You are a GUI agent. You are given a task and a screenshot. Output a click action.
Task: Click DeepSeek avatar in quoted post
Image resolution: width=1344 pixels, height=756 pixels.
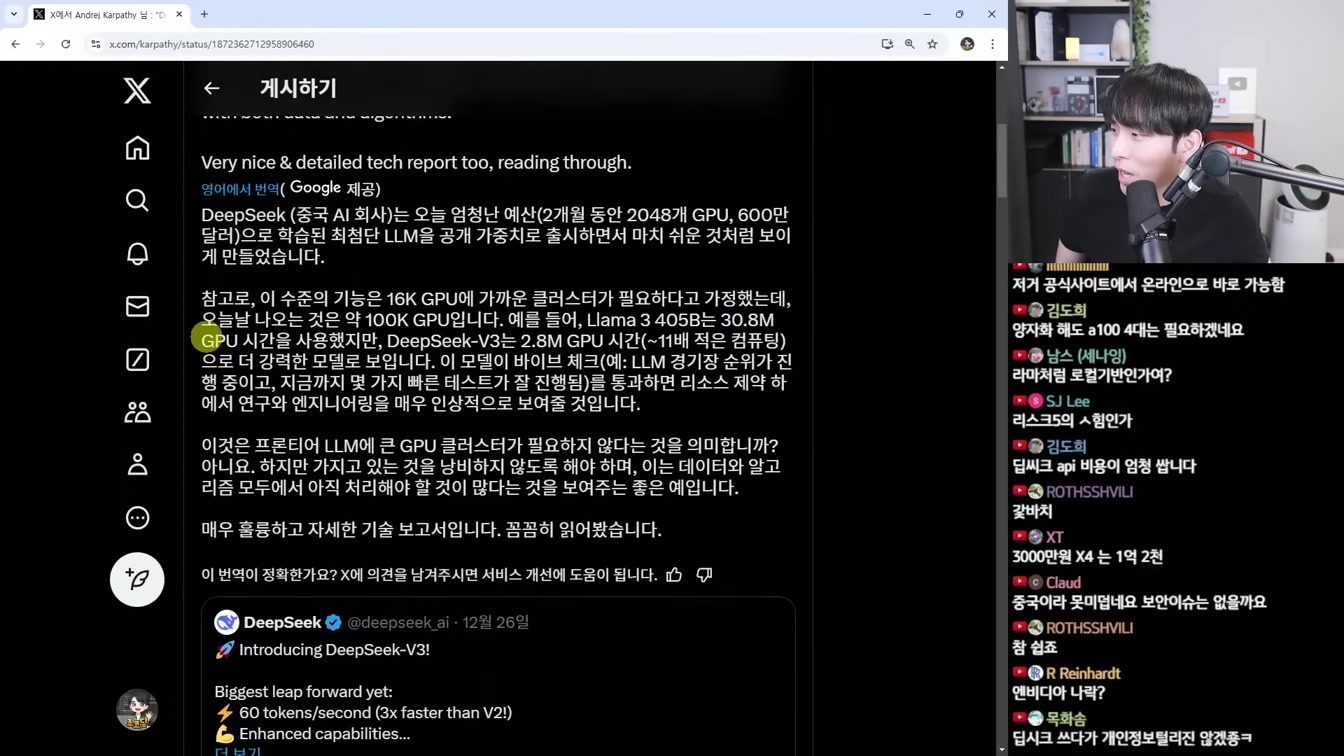(227, 622)
